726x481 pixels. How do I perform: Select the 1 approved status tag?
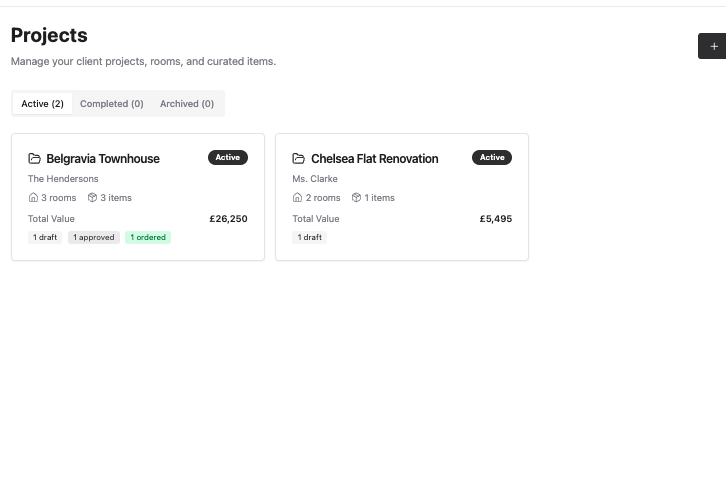(x=94, y=238)
